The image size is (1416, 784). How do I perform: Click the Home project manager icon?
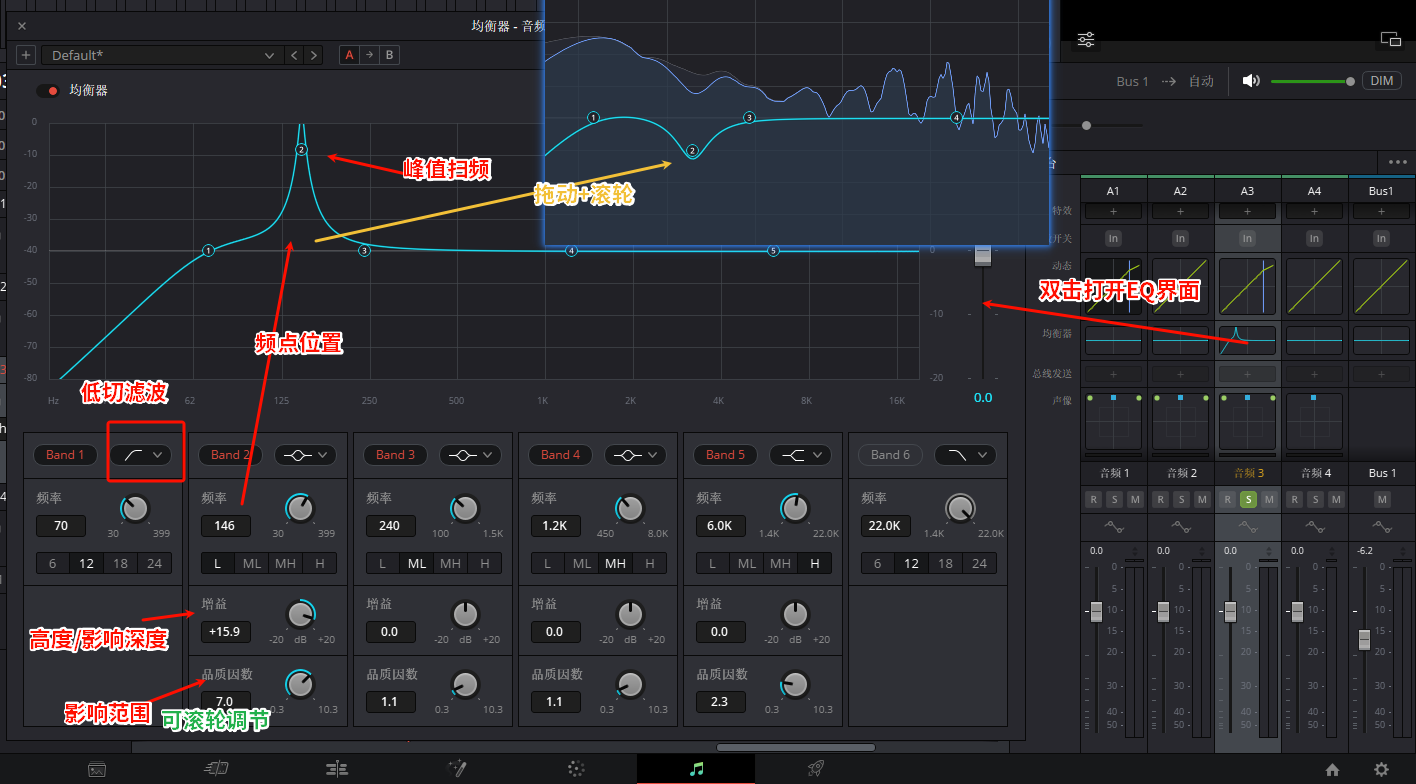point(1332,769)
